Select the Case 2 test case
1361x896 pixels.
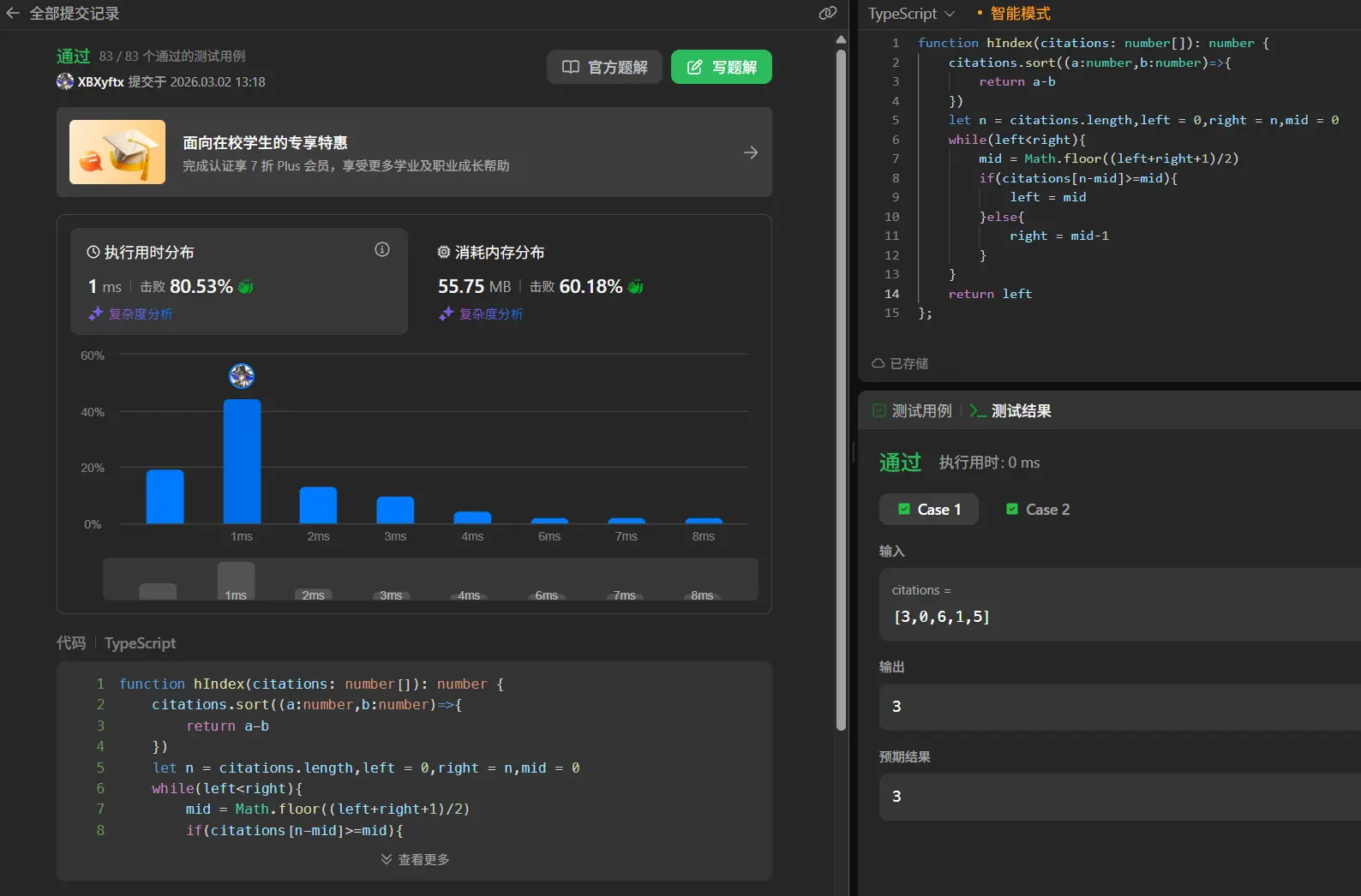(1038, 510)
